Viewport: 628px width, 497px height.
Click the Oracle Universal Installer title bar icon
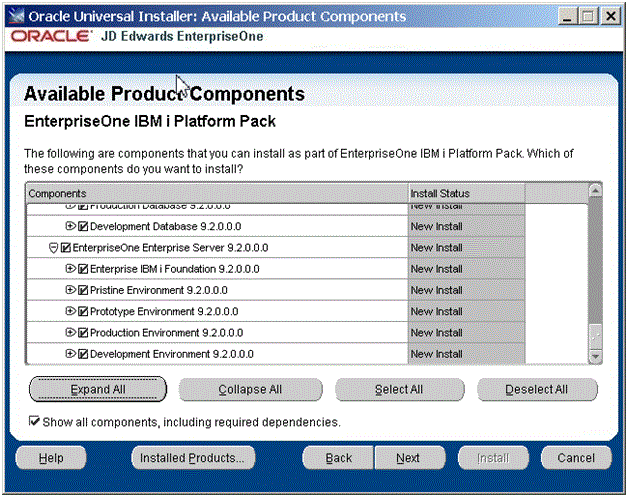16,16
